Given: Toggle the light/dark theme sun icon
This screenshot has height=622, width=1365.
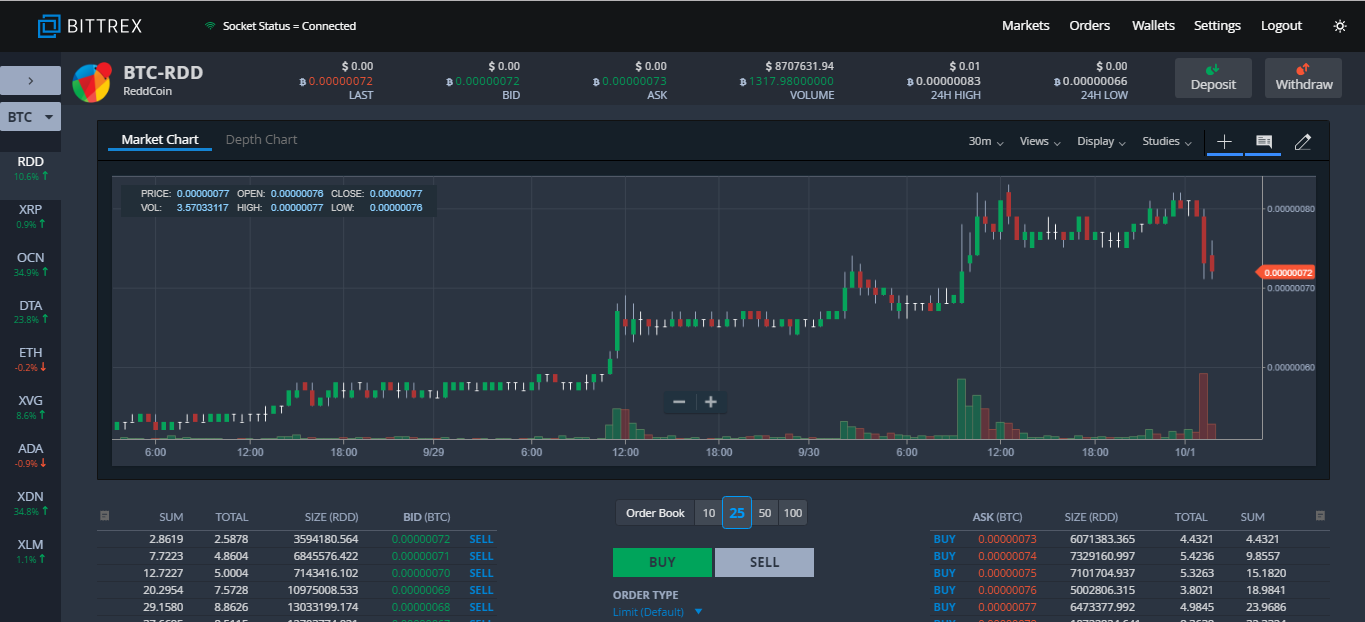Looking at the screenshot, I should point(1340,26).
